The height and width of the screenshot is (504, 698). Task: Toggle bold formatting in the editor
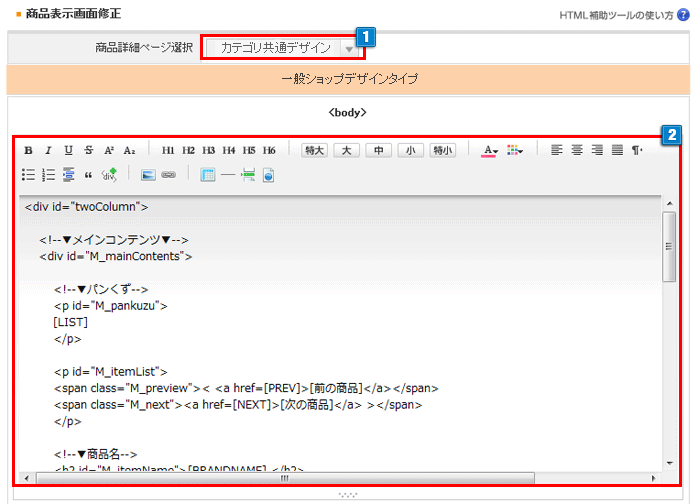pos(29,150)
